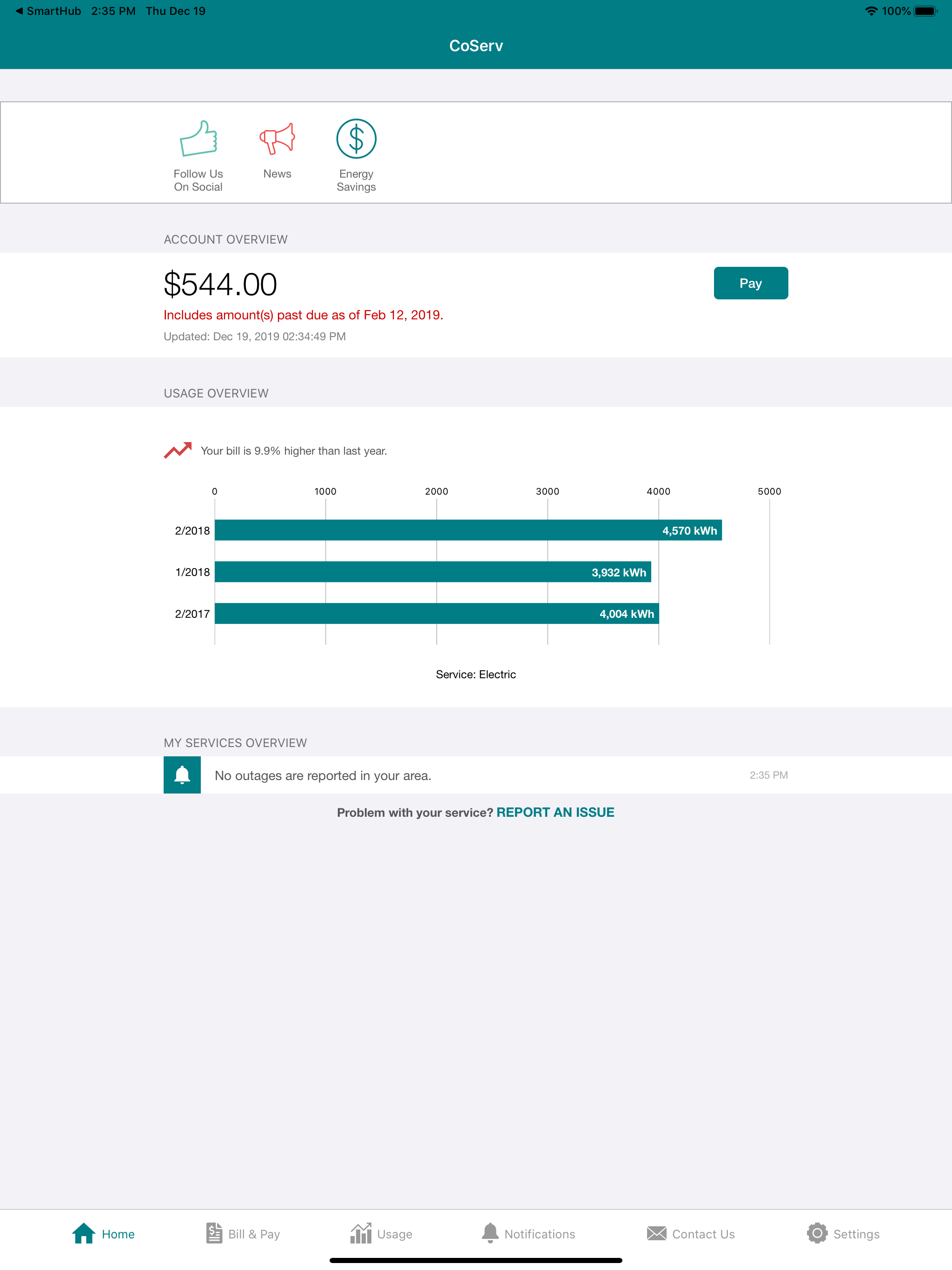Select the Home tab
Screen dimensions: 952x1270
(103, 1234)
